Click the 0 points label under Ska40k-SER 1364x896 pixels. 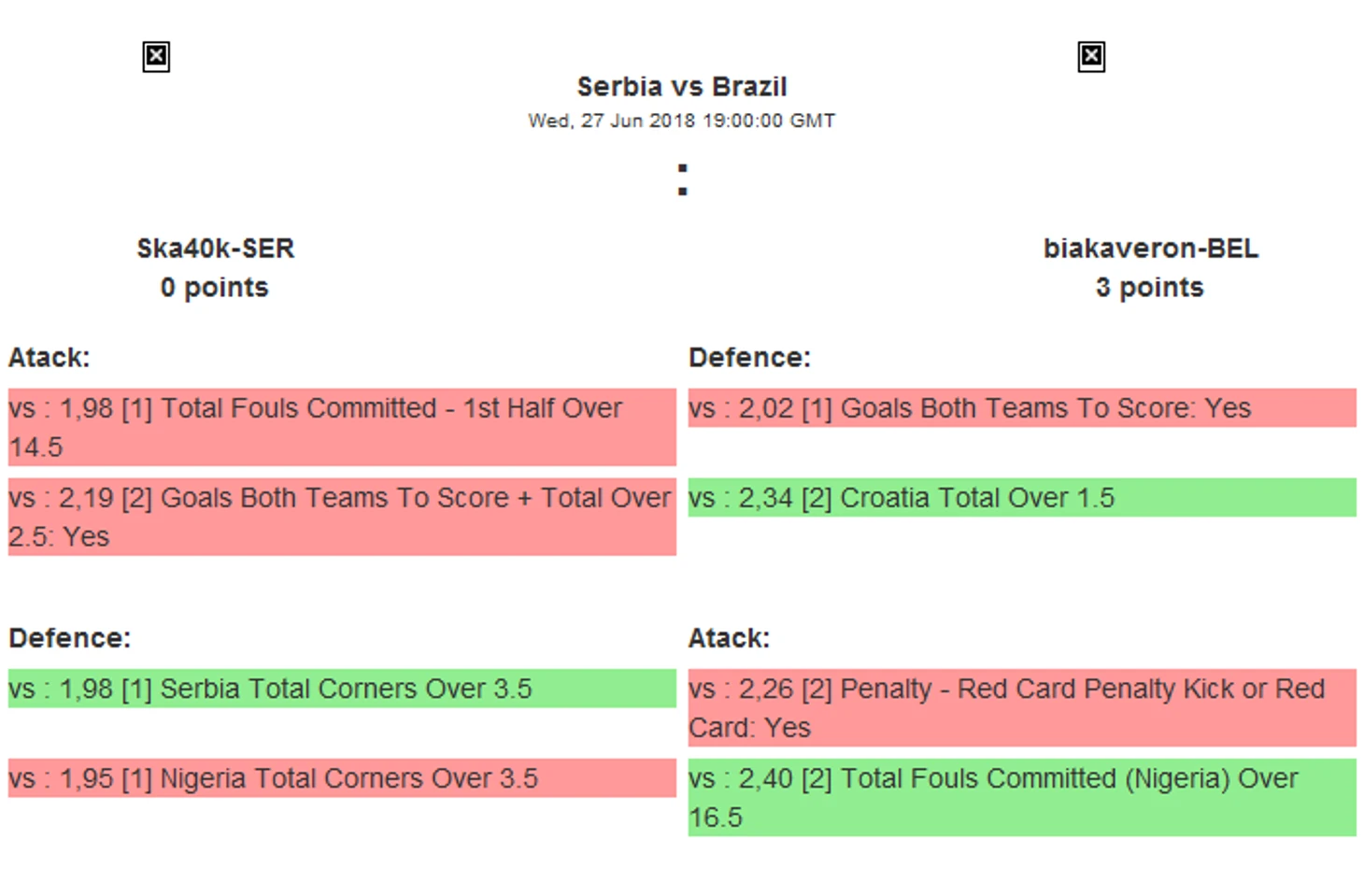coord(214,288)
